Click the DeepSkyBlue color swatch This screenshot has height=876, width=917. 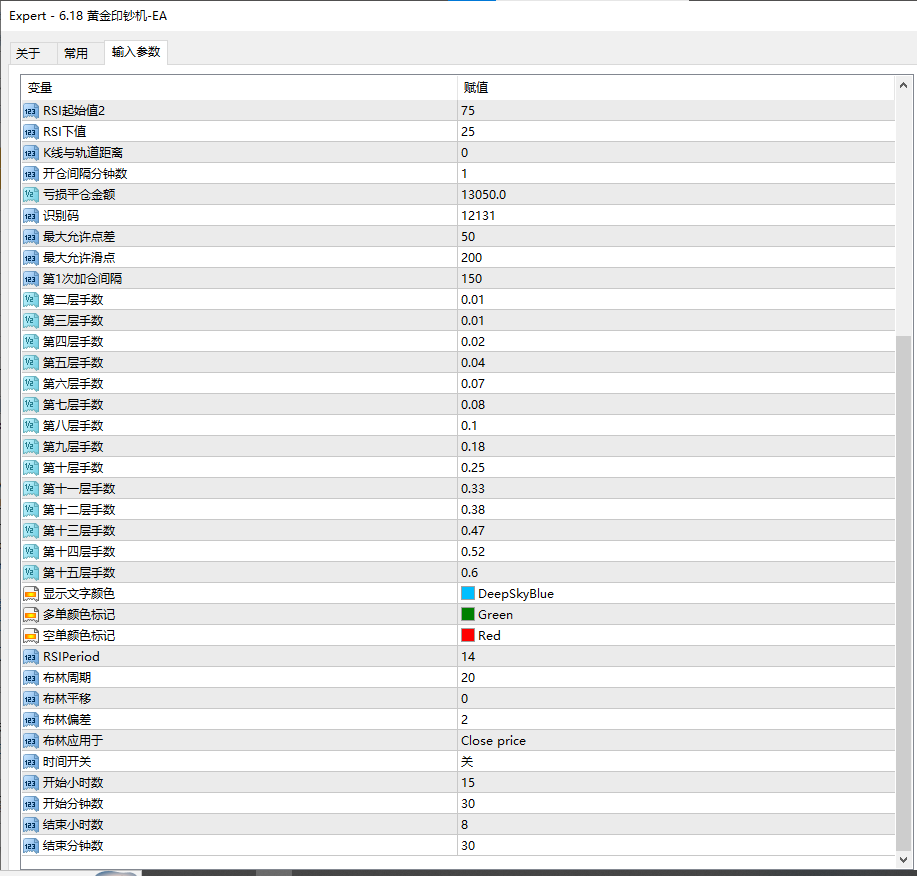[468, 594]
